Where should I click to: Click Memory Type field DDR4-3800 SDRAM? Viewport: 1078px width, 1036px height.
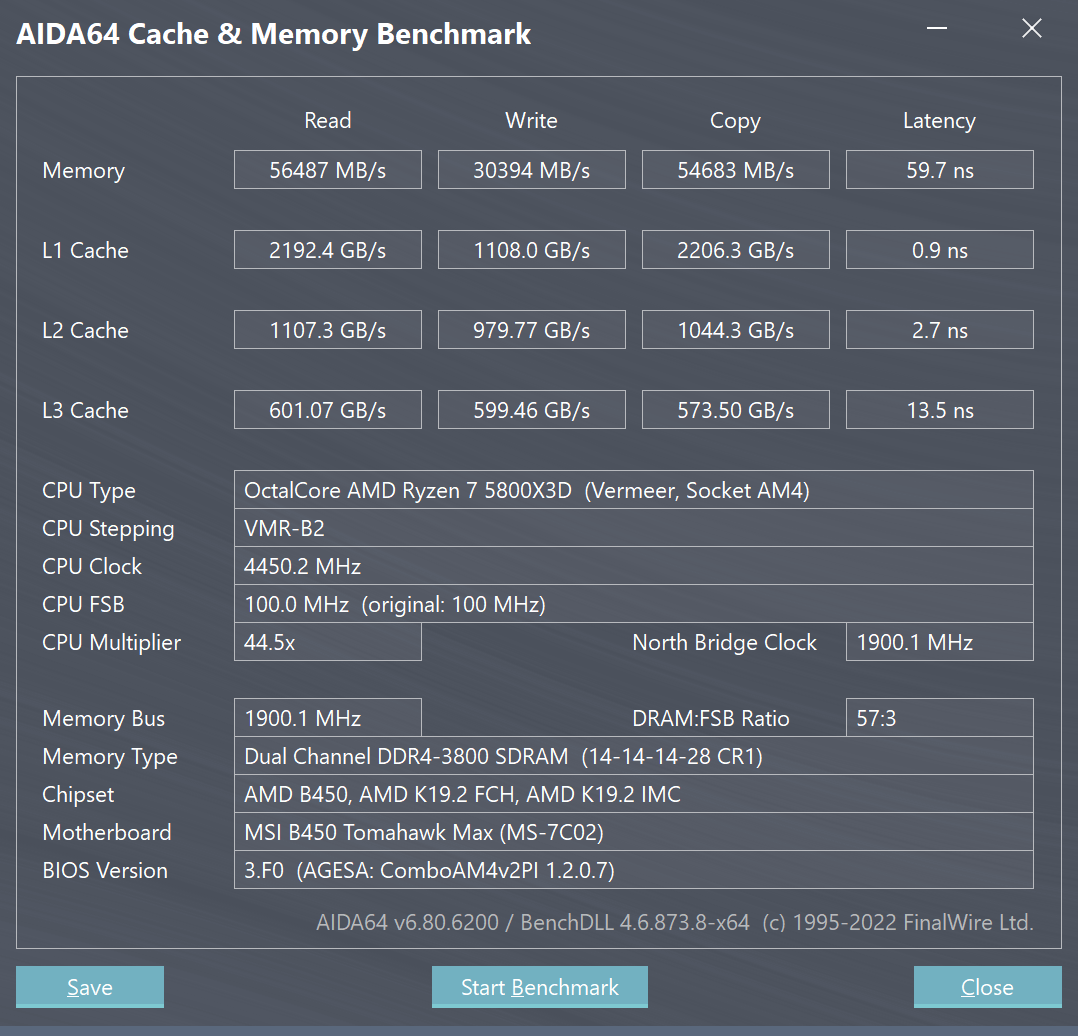tap(634, 756)
